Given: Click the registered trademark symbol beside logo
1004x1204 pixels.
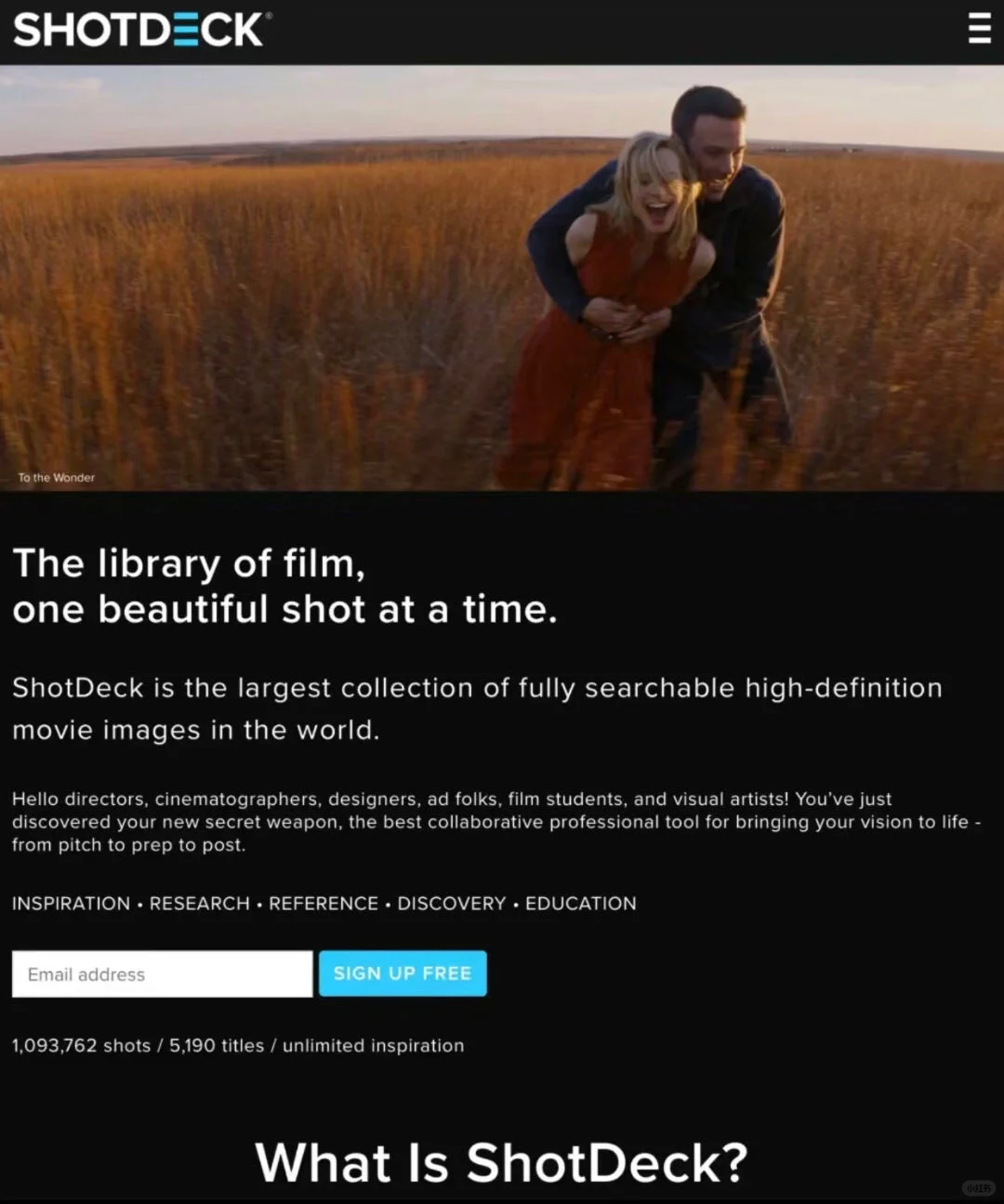Looking at the screenshot, I should 270,16.
